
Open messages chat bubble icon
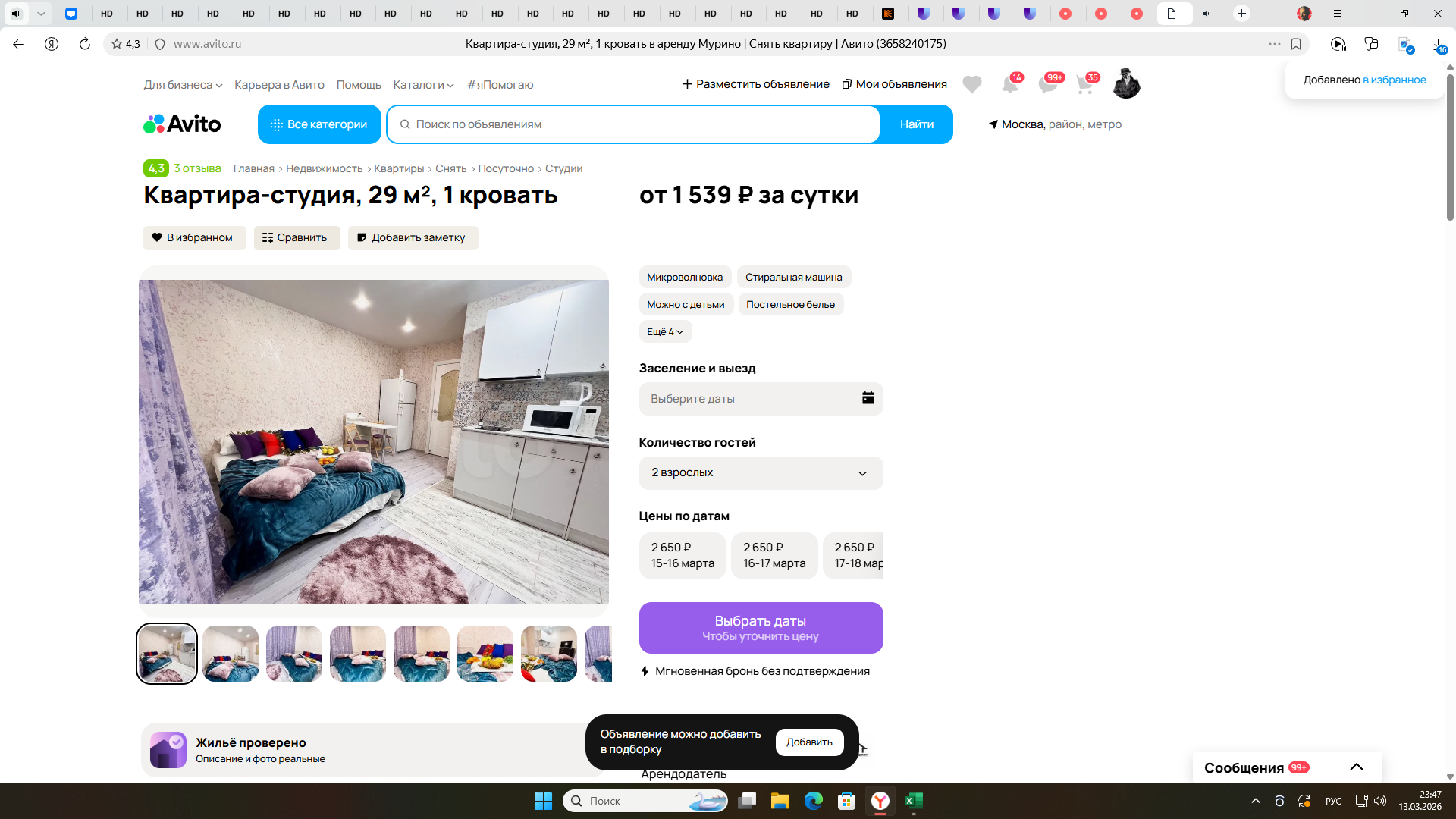[1047, 84]
